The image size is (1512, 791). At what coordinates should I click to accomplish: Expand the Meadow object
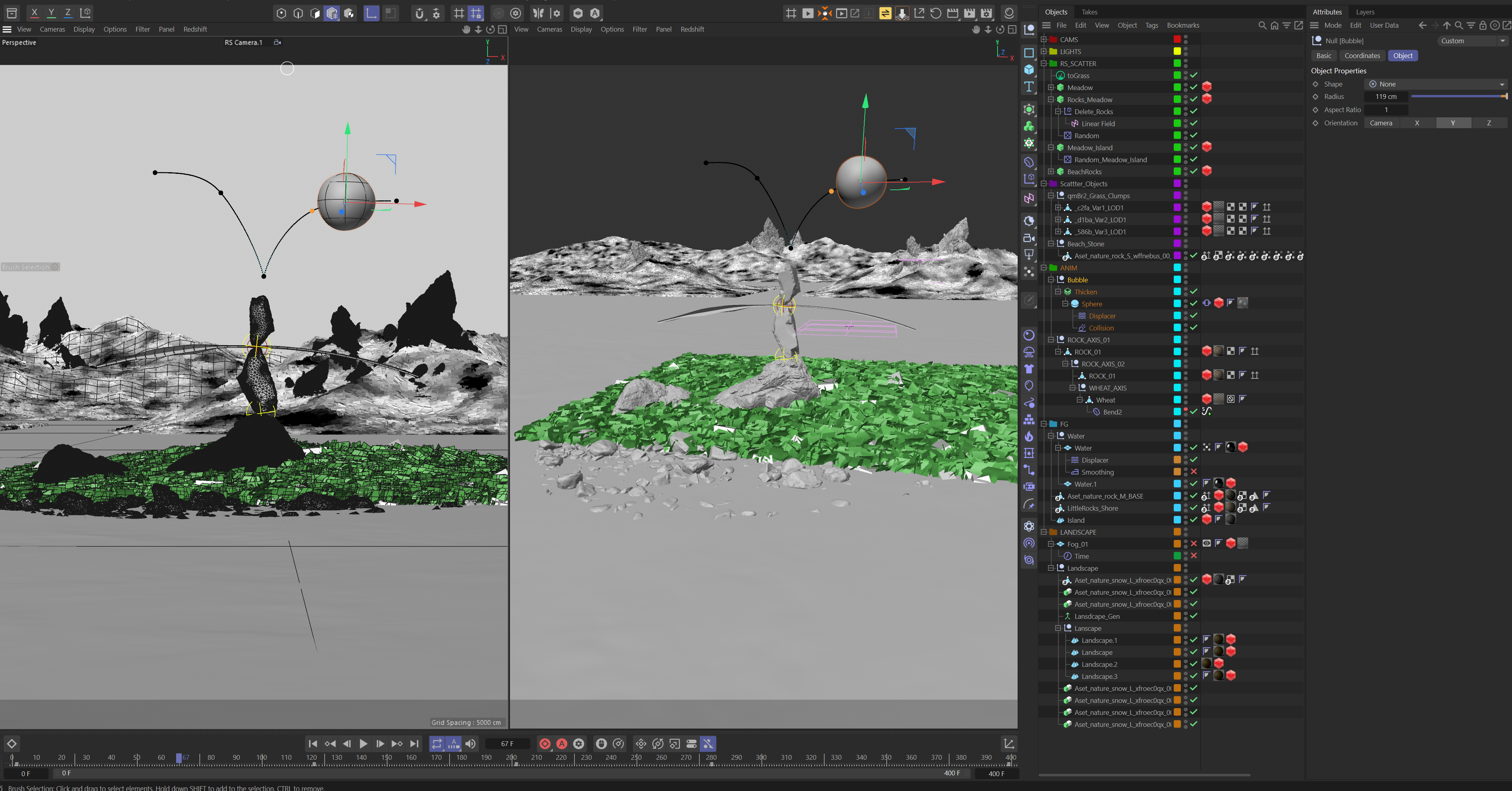click(1051, 87)
